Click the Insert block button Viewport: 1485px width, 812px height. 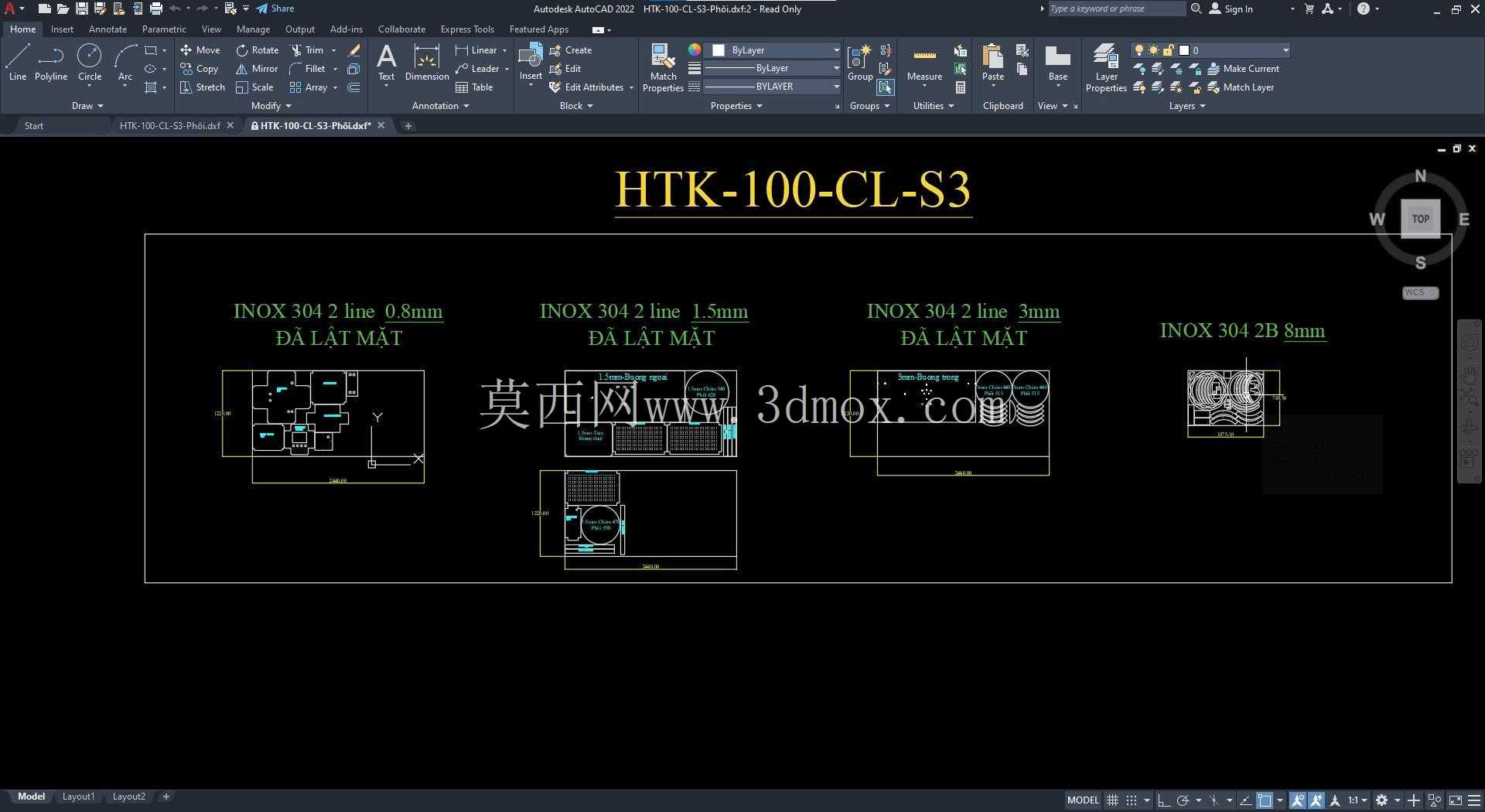pyautogui.click(x=531, y=63)
